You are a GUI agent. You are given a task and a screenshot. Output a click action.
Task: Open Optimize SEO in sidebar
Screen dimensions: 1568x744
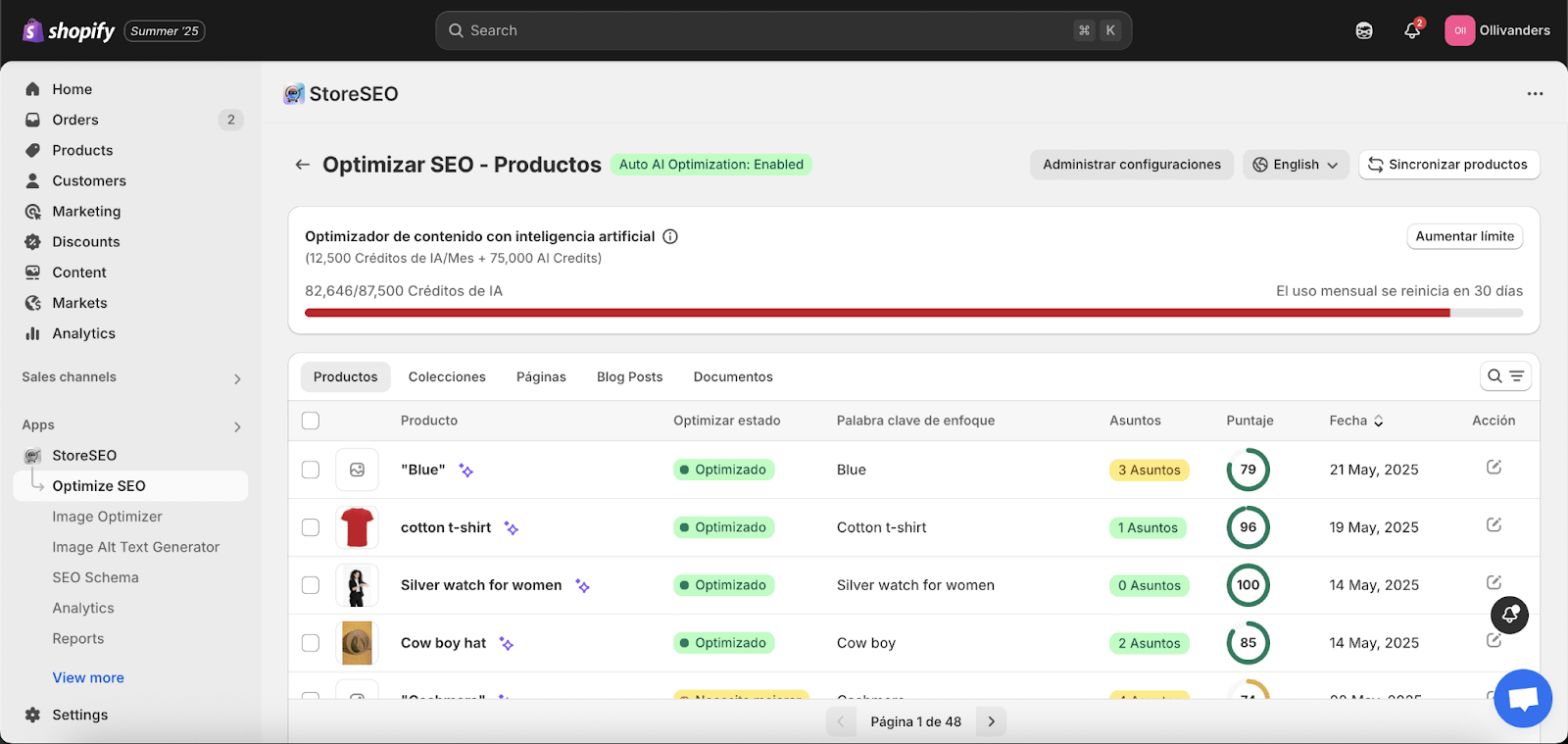[x=130, y=486]
